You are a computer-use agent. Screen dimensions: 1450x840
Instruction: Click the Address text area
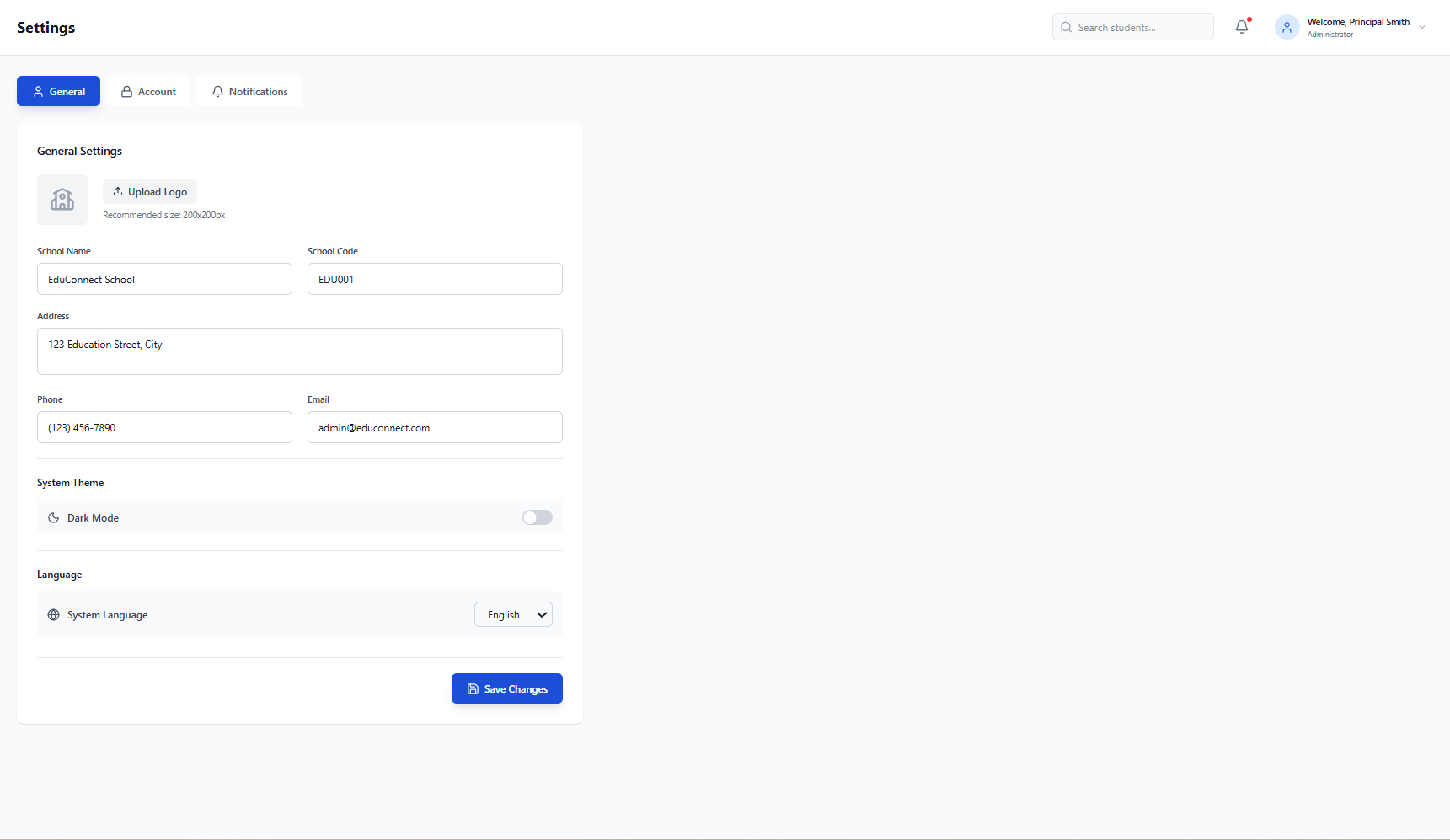click(x=300, y=351)
